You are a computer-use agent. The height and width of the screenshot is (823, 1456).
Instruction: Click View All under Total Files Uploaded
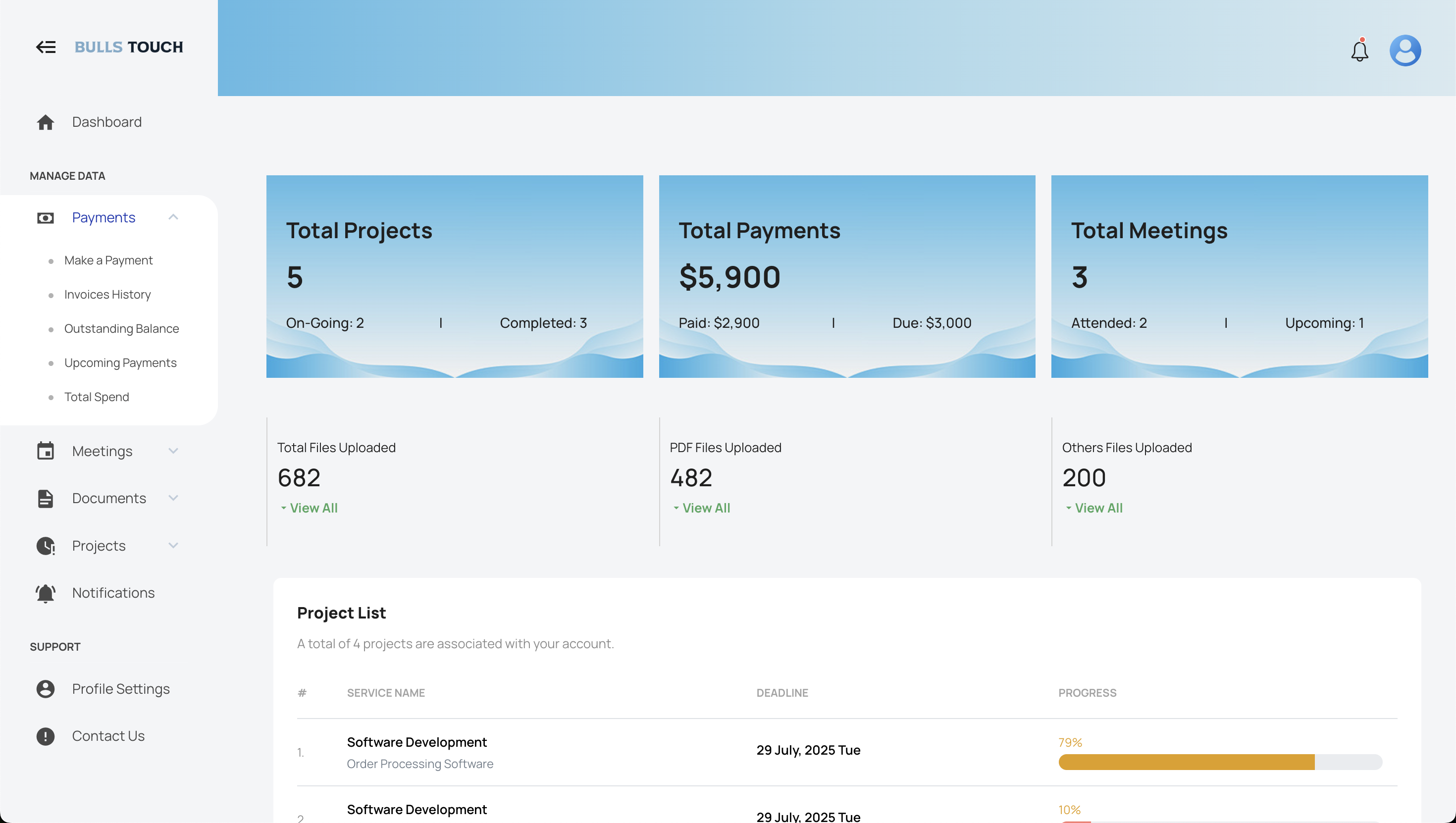tap(313, 508)
